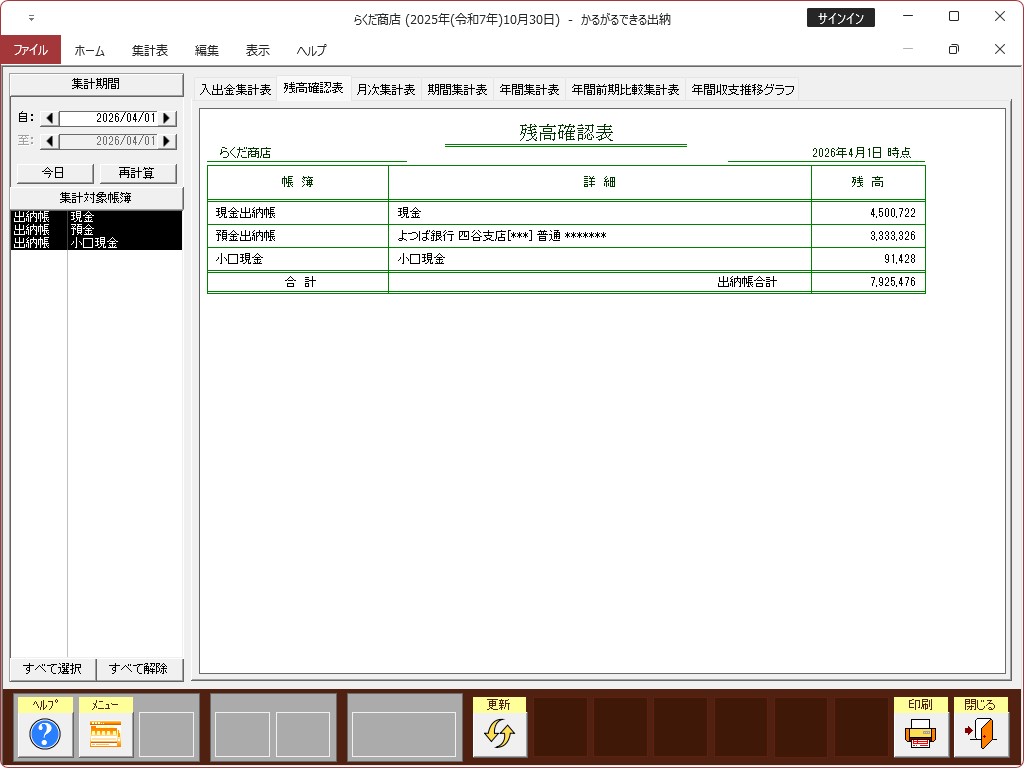Switch to the 入出金集計表 tab
Viewport: 1024px width, 768px height.
pos(235,89)
